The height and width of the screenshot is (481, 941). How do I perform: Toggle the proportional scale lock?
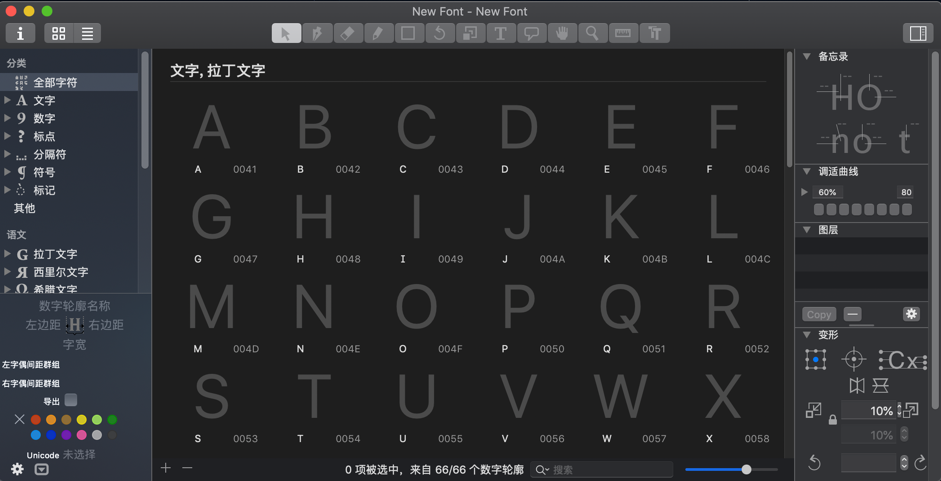pos(832,420)
